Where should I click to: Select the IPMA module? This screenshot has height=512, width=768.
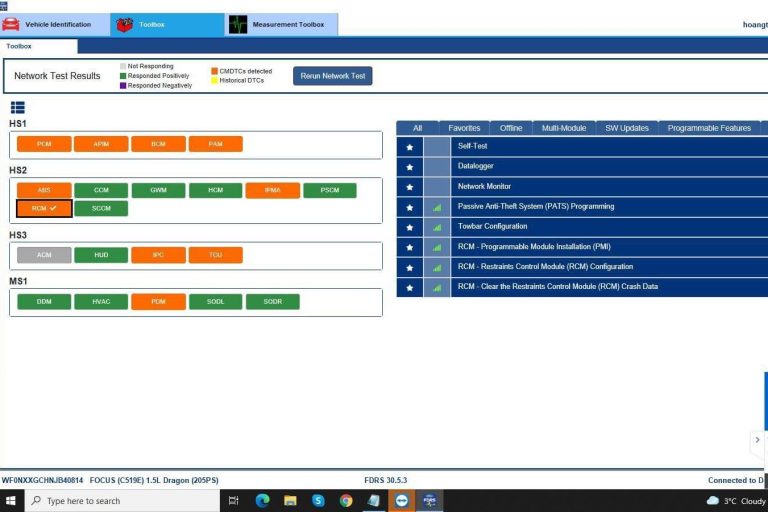[273, 190]
